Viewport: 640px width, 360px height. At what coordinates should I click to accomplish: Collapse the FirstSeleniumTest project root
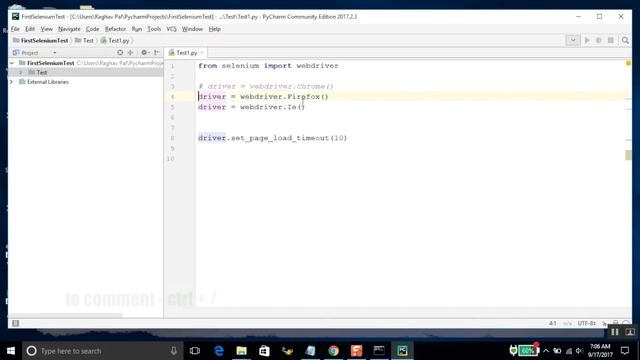[12, 63]
